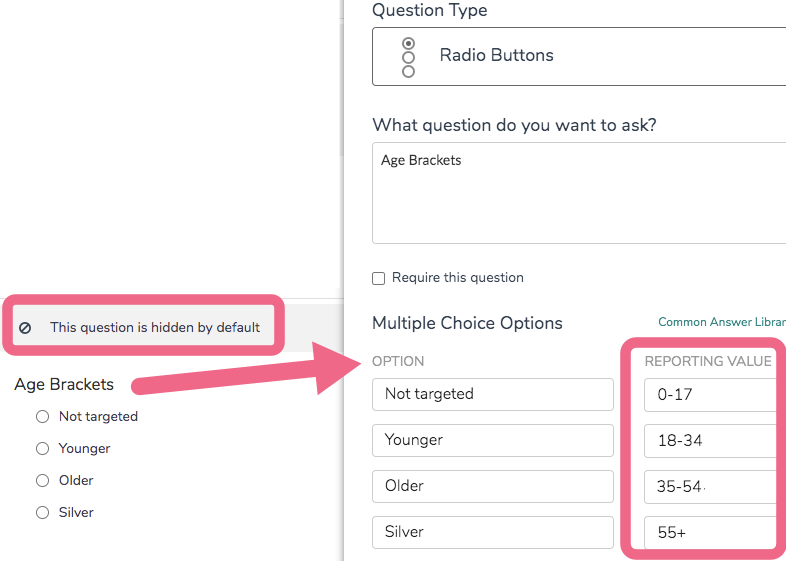786x561 pixels.
Task: Click the Older option field
Action: (492, 486)
